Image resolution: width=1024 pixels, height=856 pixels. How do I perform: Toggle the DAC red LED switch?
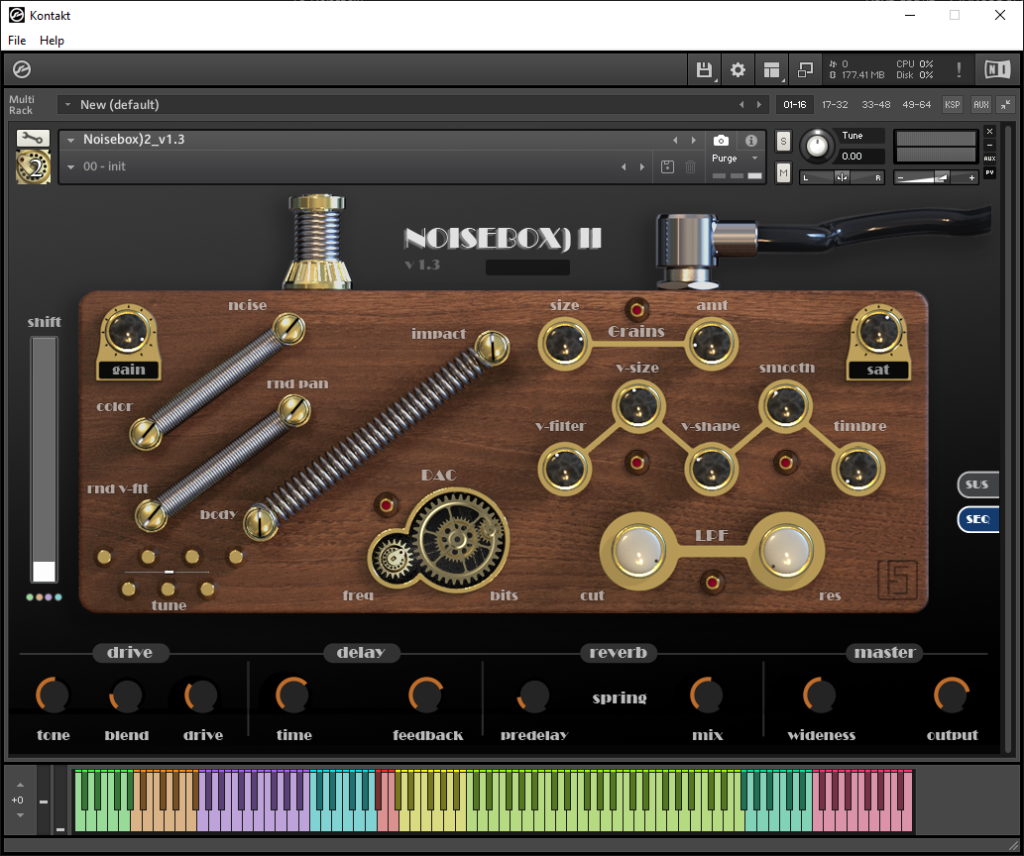(x=387, y=505)
